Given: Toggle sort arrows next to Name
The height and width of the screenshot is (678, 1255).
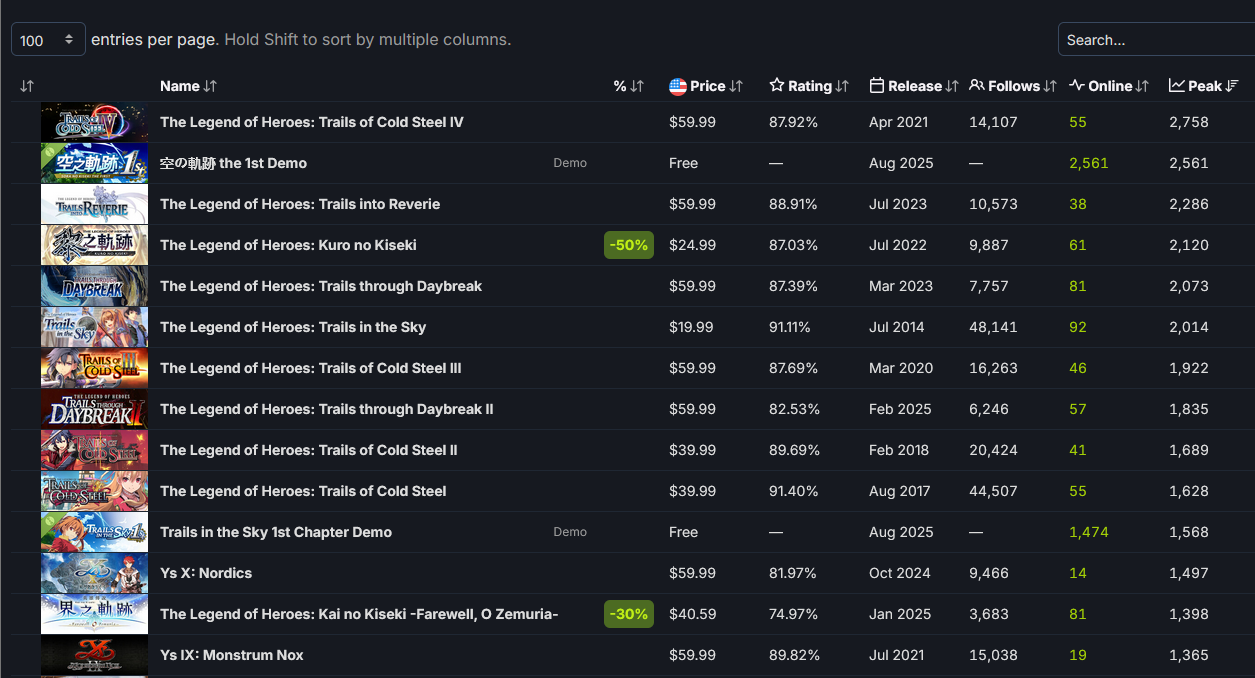Looking at the screenshot, I should (x=210, y=86).
